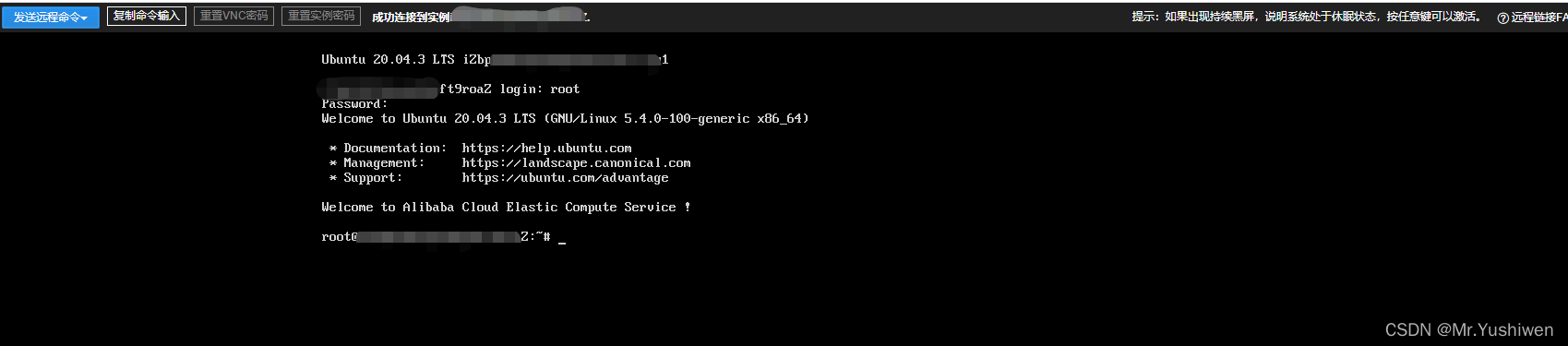Click the 'login: root' text line

539,89
